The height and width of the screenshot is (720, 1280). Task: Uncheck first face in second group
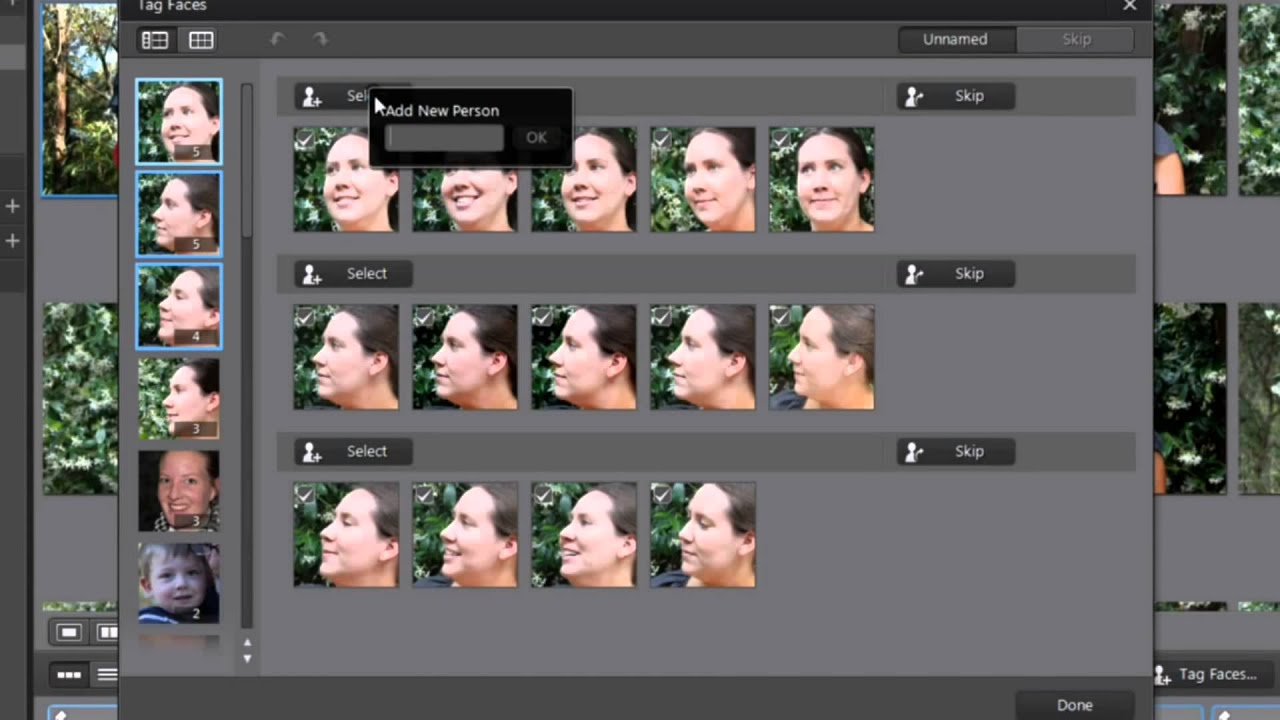(x=304, y=317)
